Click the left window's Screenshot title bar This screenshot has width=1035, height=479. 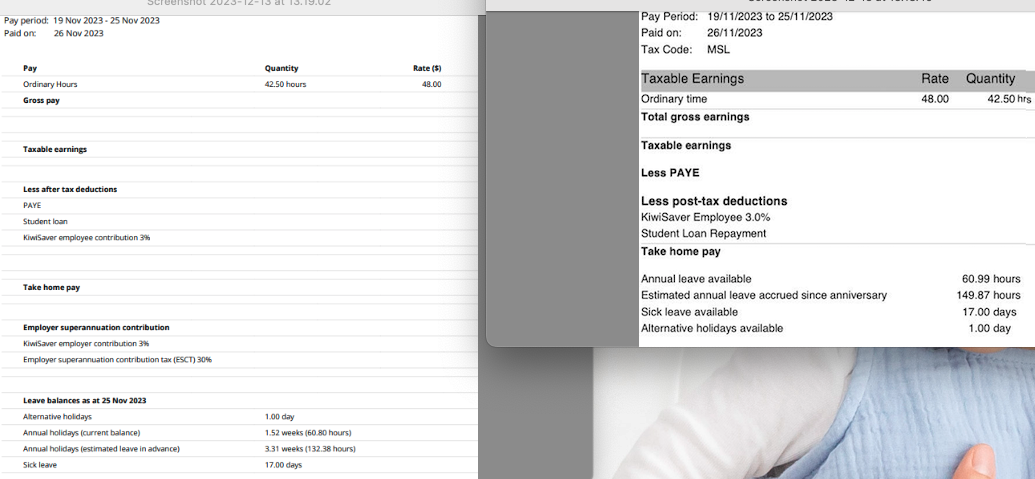point(239,4)
